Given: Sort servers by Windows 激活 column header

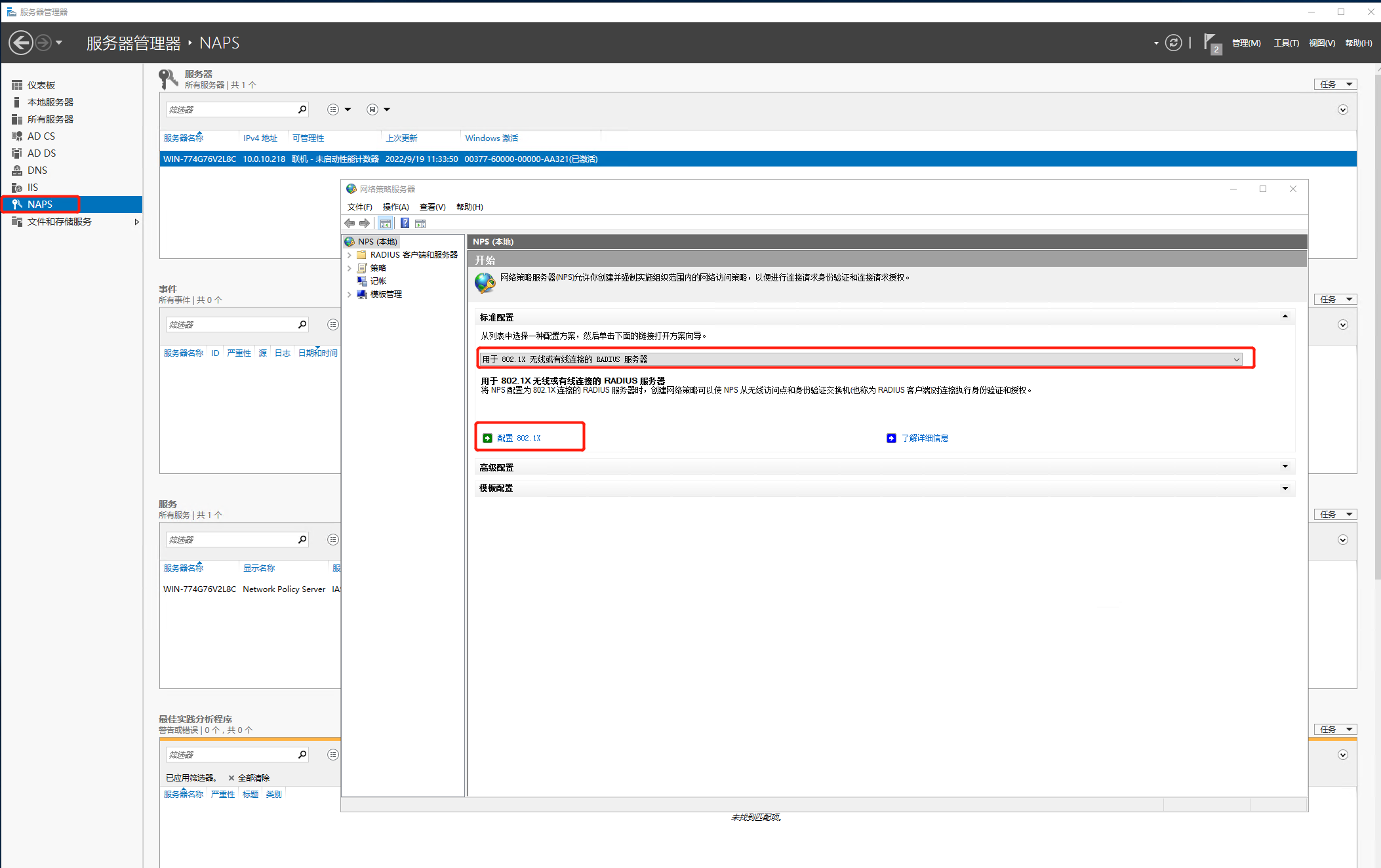Looking at the screenshot, I should coord(491,138).
